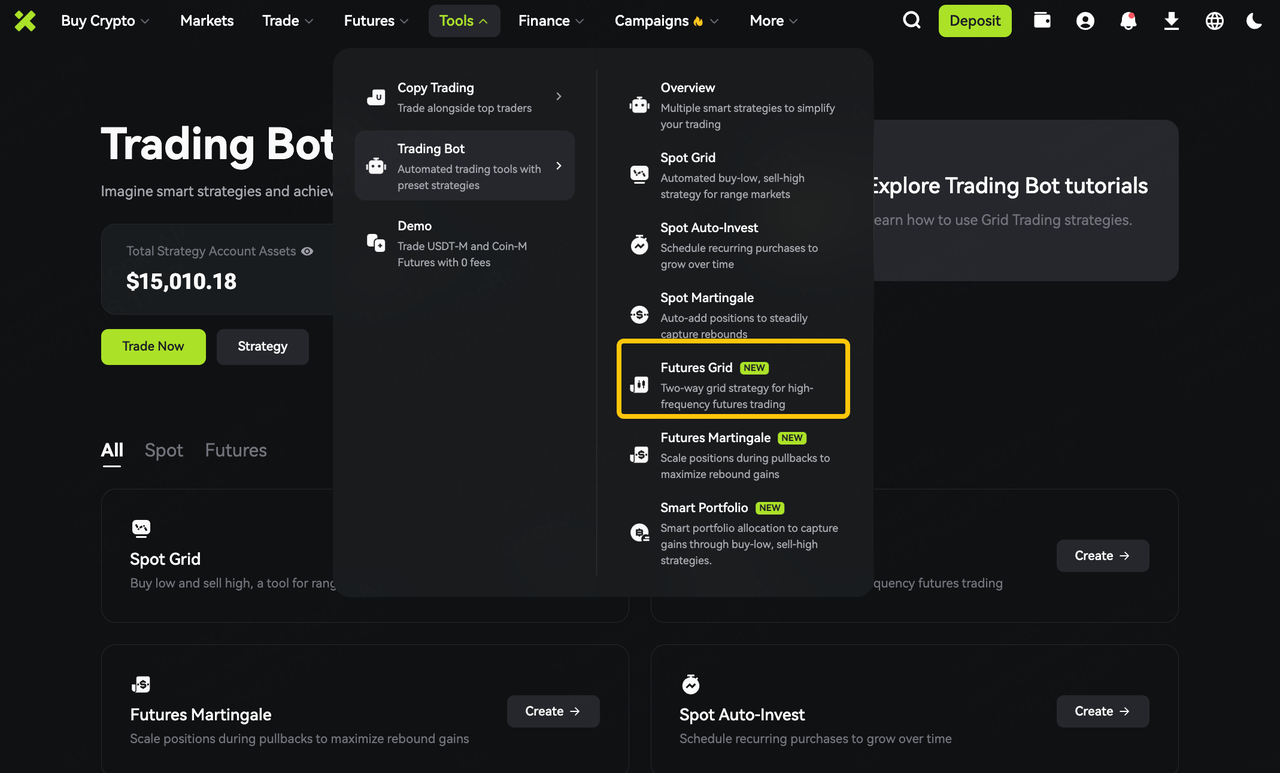Click the Smart Portfolio submenu icon
1280x773 pixels.
(x=639, y=533)
